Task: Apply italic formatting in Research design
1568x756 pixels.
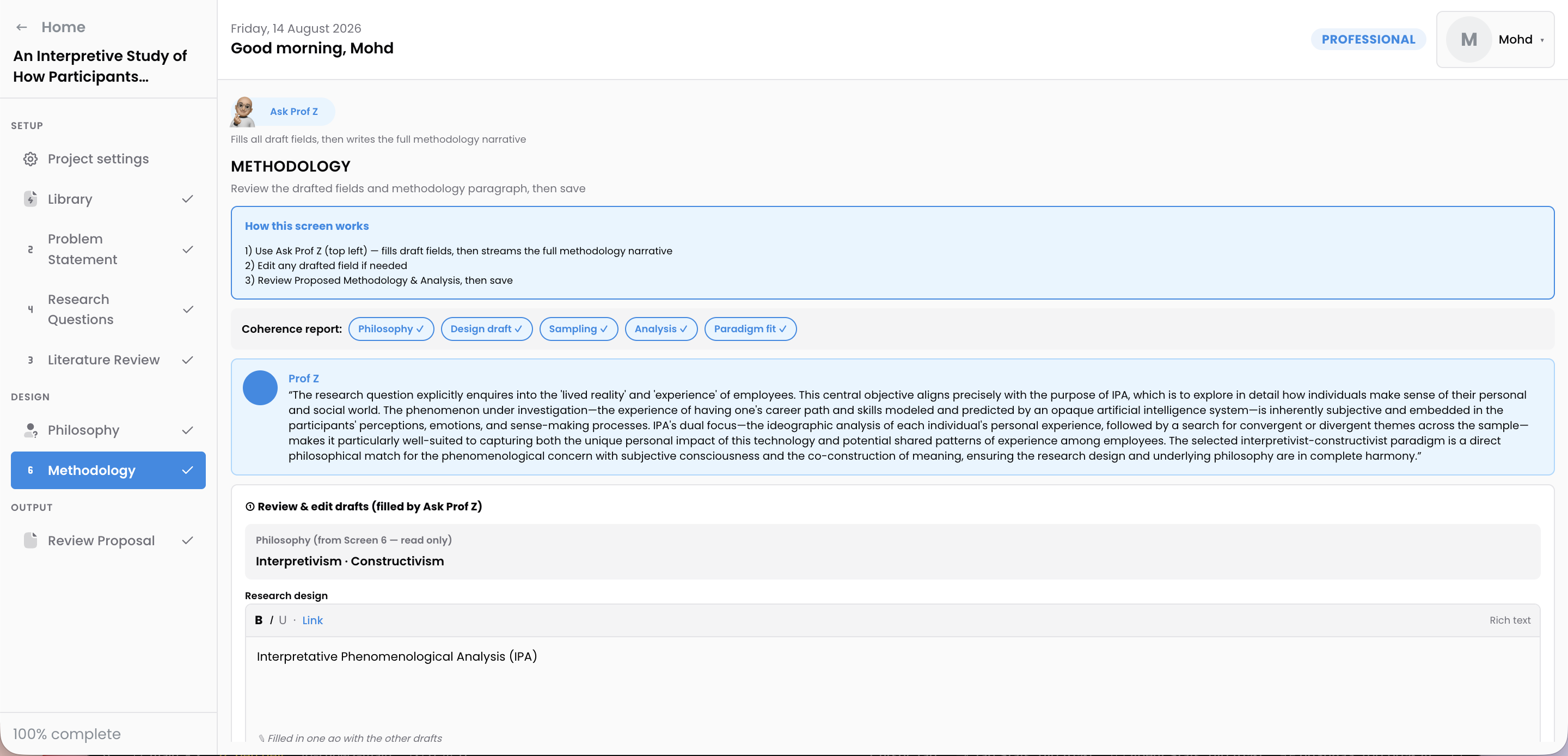Action: [x=272, y=620]
